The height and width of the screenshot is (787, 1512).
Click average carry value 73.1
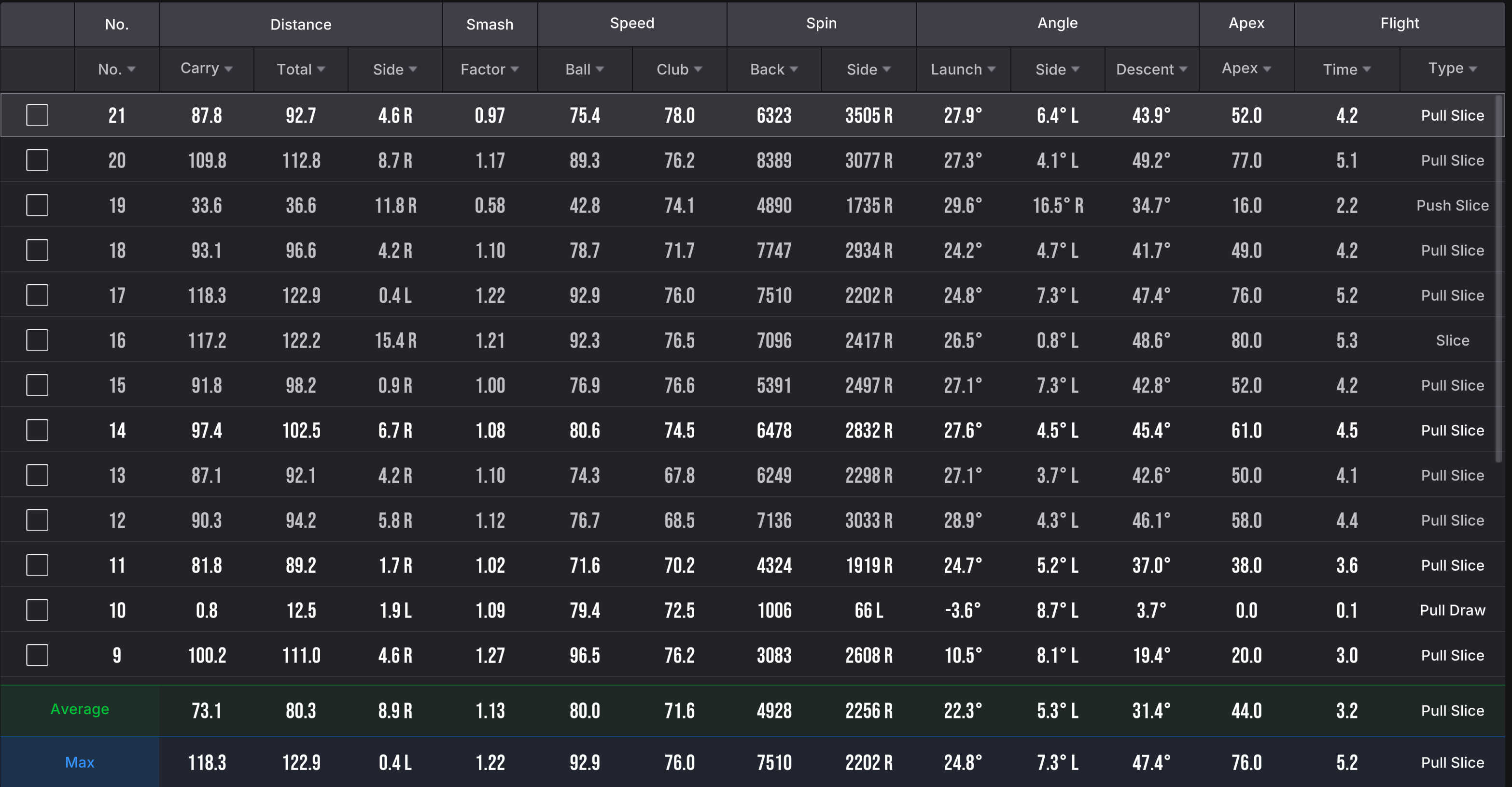(x=207, y=711)
